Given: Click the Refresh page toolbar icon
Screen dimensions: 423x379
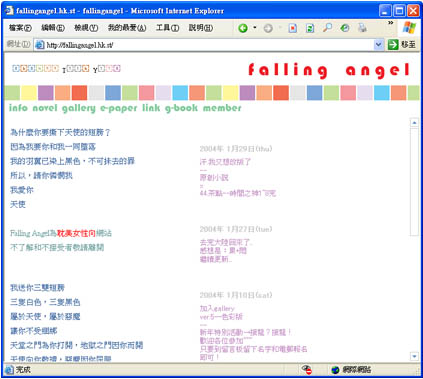Looking at the screenshot, I should click(310, 28).
